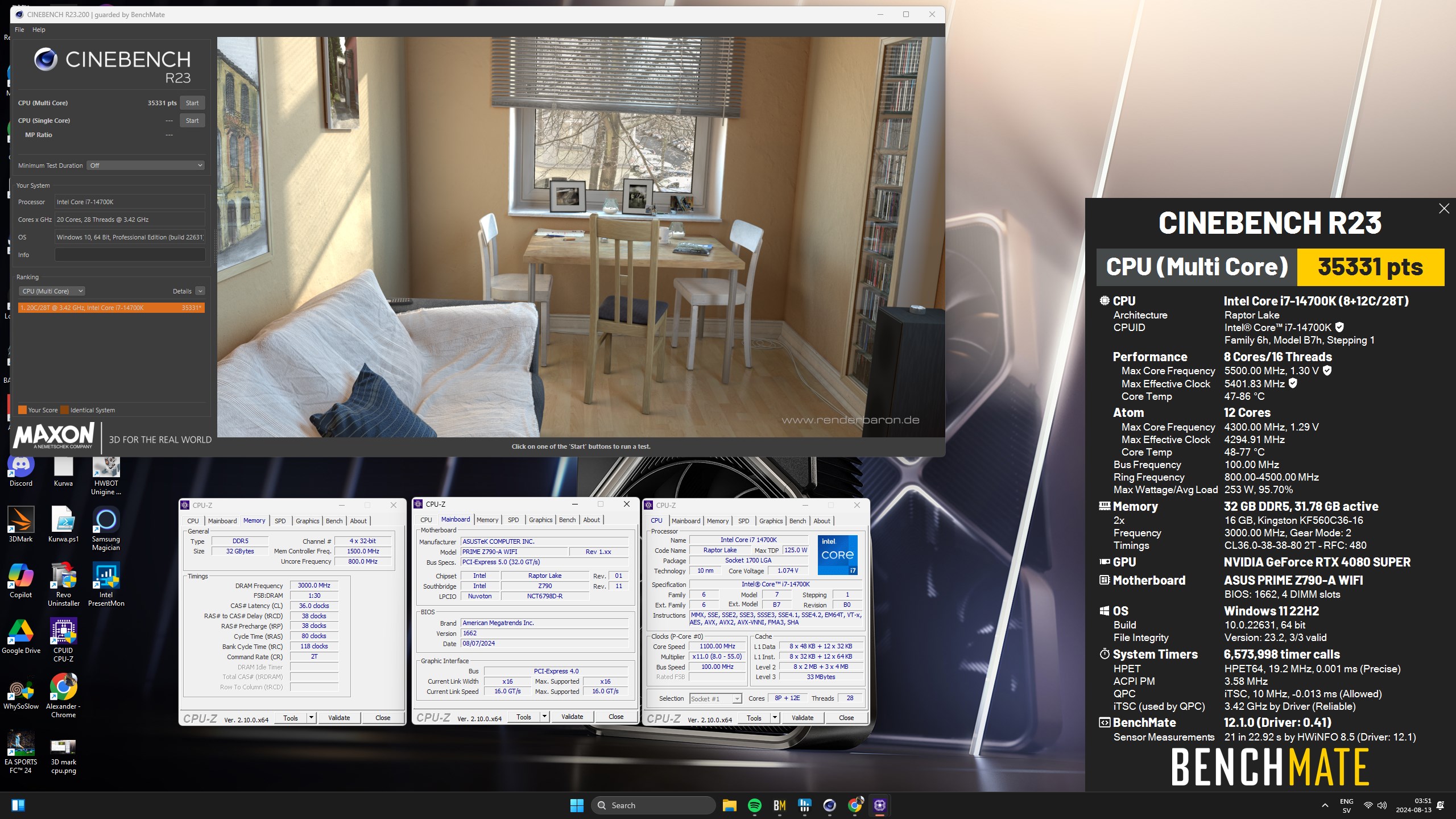Open About tab in CPU-Z Memory window

coord(358,521)
